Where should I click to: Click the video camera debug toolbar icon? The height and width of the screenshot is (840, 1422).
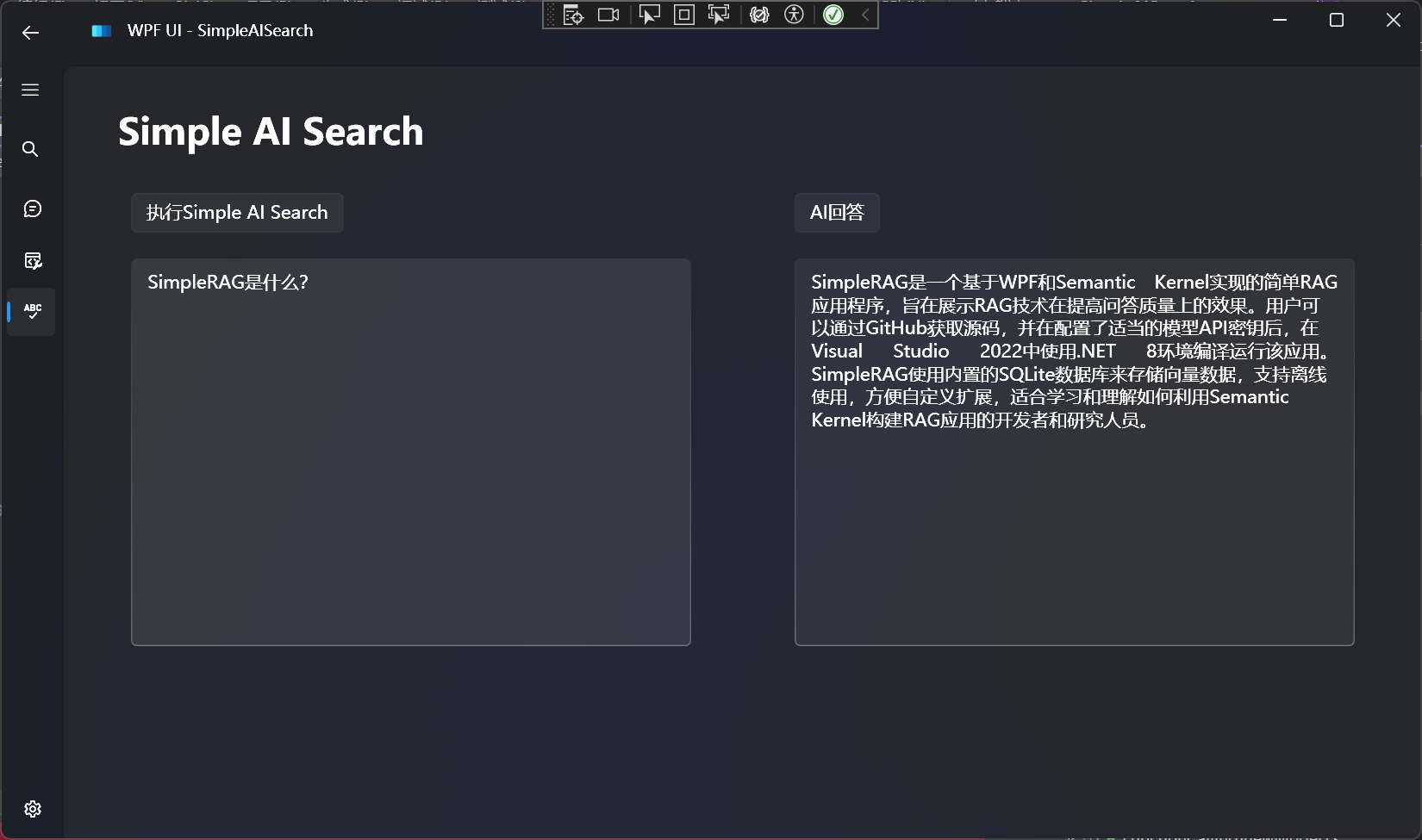[x=608, y=15]
